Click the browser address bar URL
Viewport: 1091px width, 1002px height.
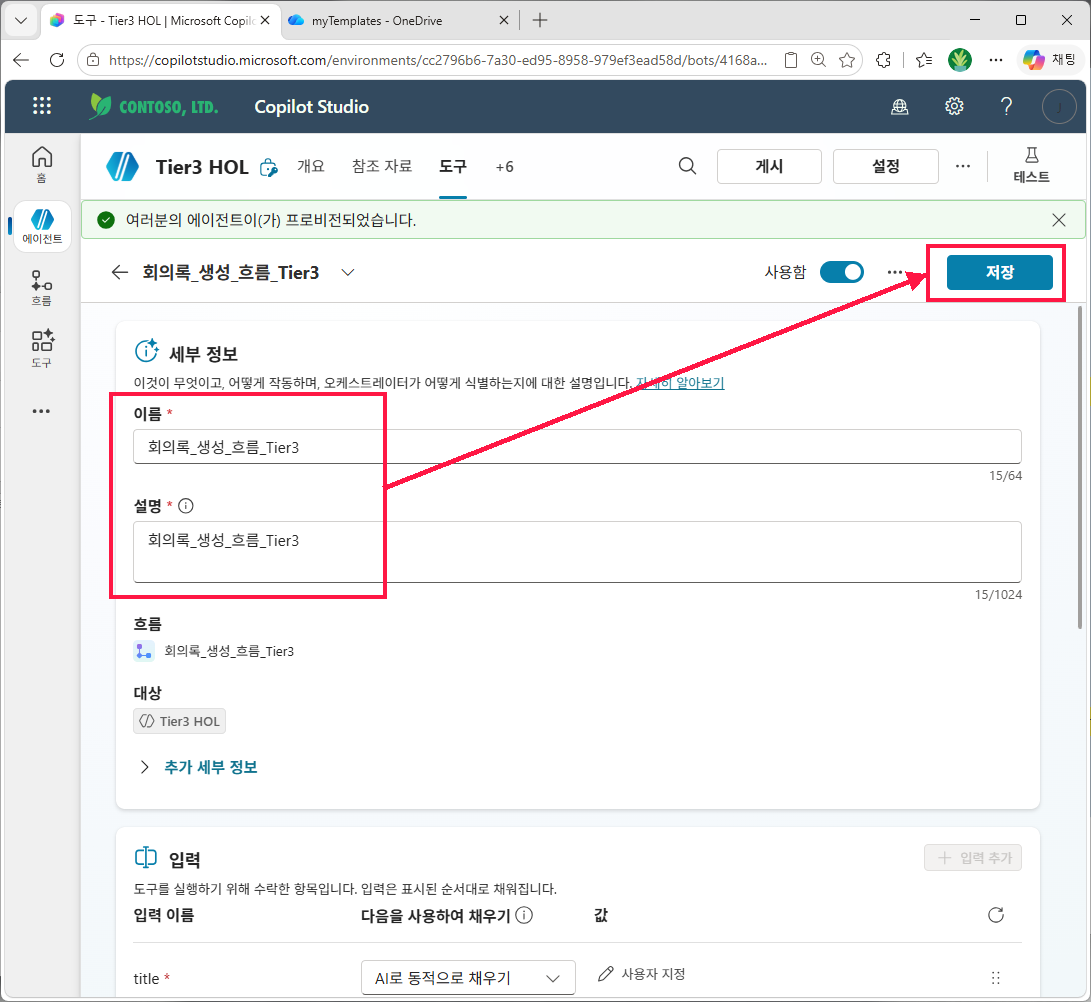[437, 61]
